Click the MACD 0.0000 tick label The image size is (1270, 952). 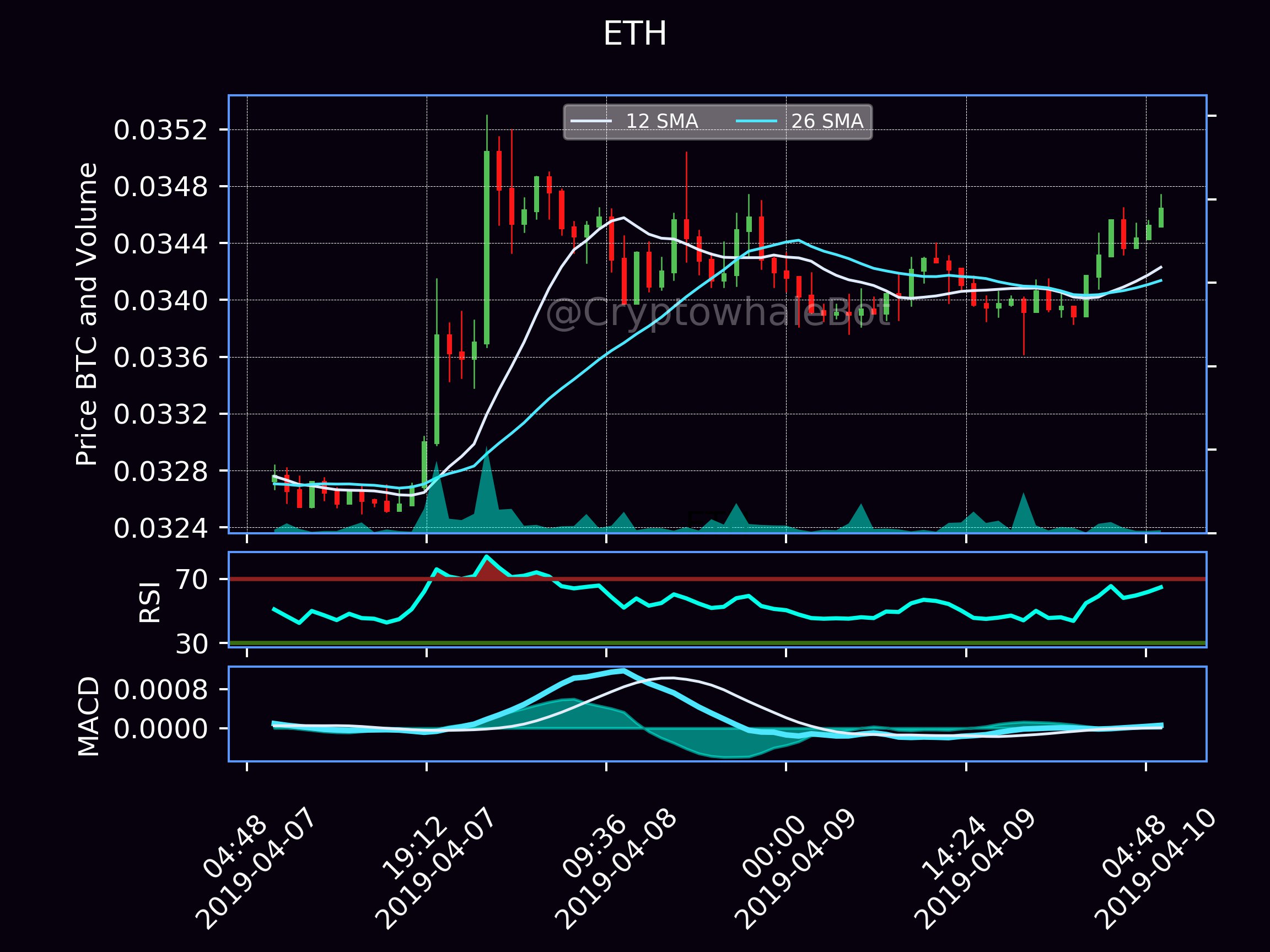pyautogui.click(x=160, y=729)
